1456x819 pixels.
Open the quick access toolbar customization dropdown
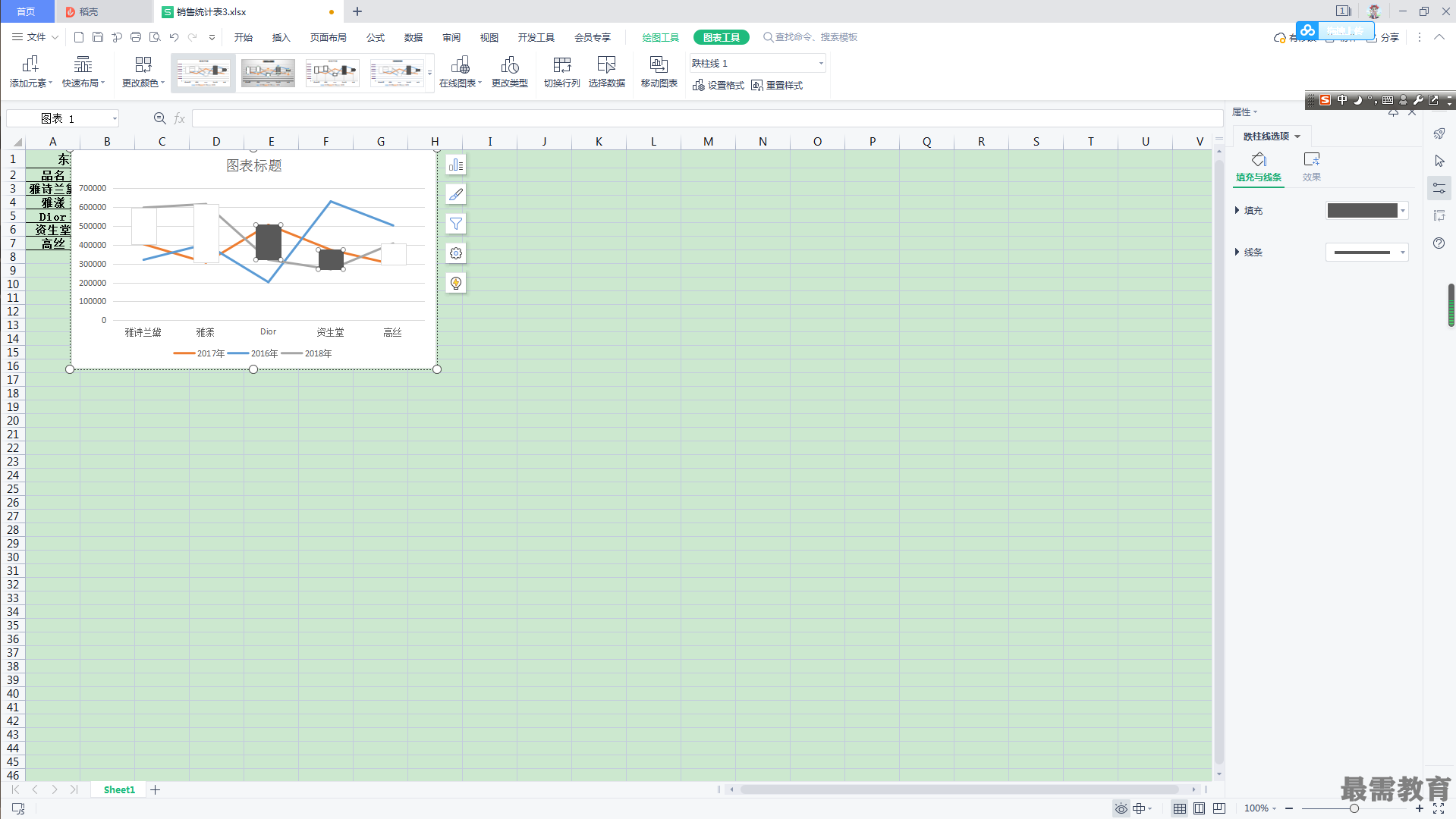coord(212,37)
